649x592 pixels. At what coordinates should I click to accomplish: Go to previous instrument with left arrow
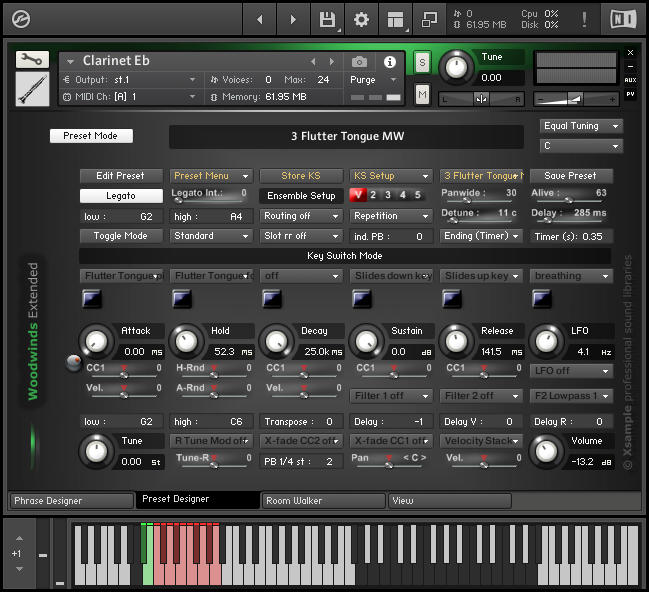click(x=260, y=19)
